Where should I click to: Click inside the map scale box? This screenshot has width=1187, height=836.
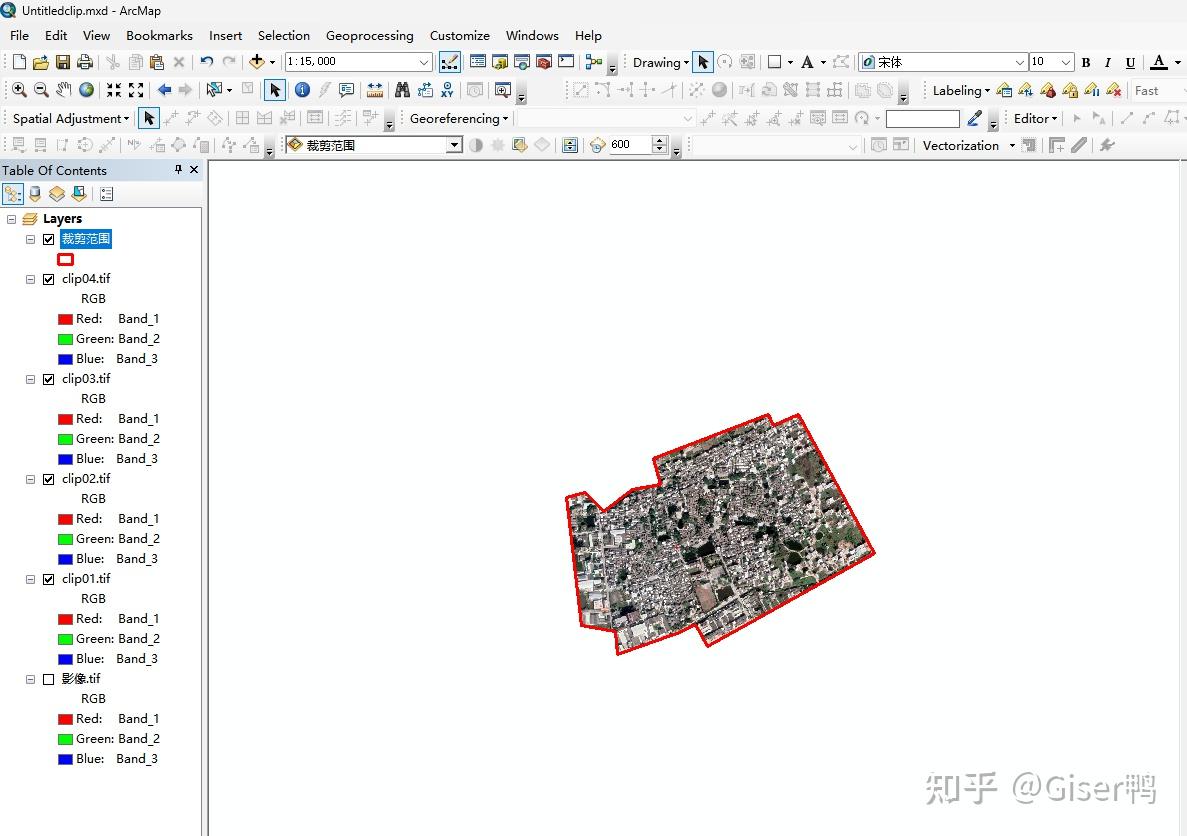[350, 61]
